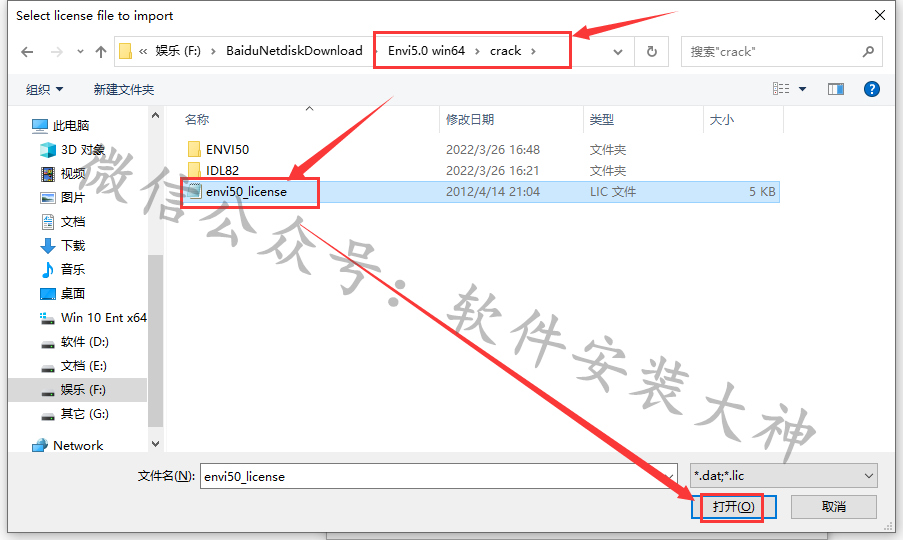Viewport: 903px width, 540px height.
Task: Select 文档 (E:) drive
Action: [84, 366]
